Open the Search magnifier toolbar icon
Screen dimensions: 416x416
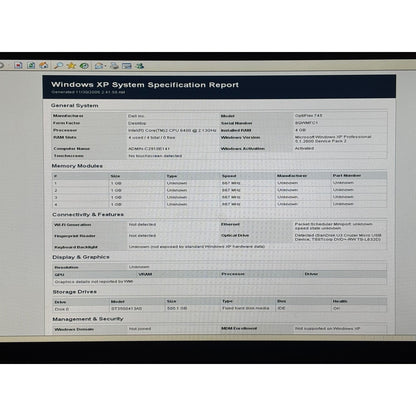59,66
